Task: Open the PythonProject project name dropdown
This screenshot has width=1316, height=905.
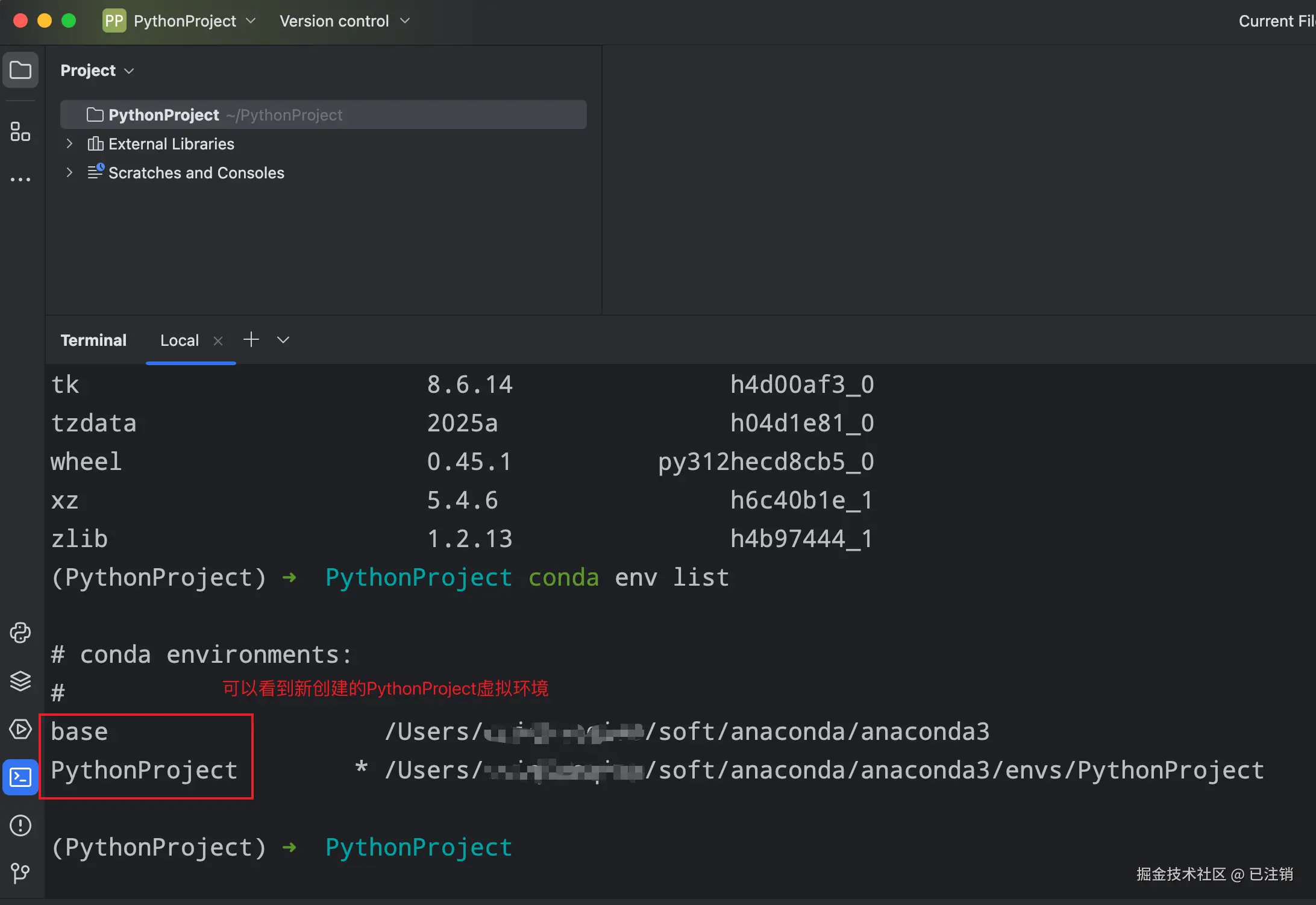Action: pyautogui.click(x=184, y=21)
